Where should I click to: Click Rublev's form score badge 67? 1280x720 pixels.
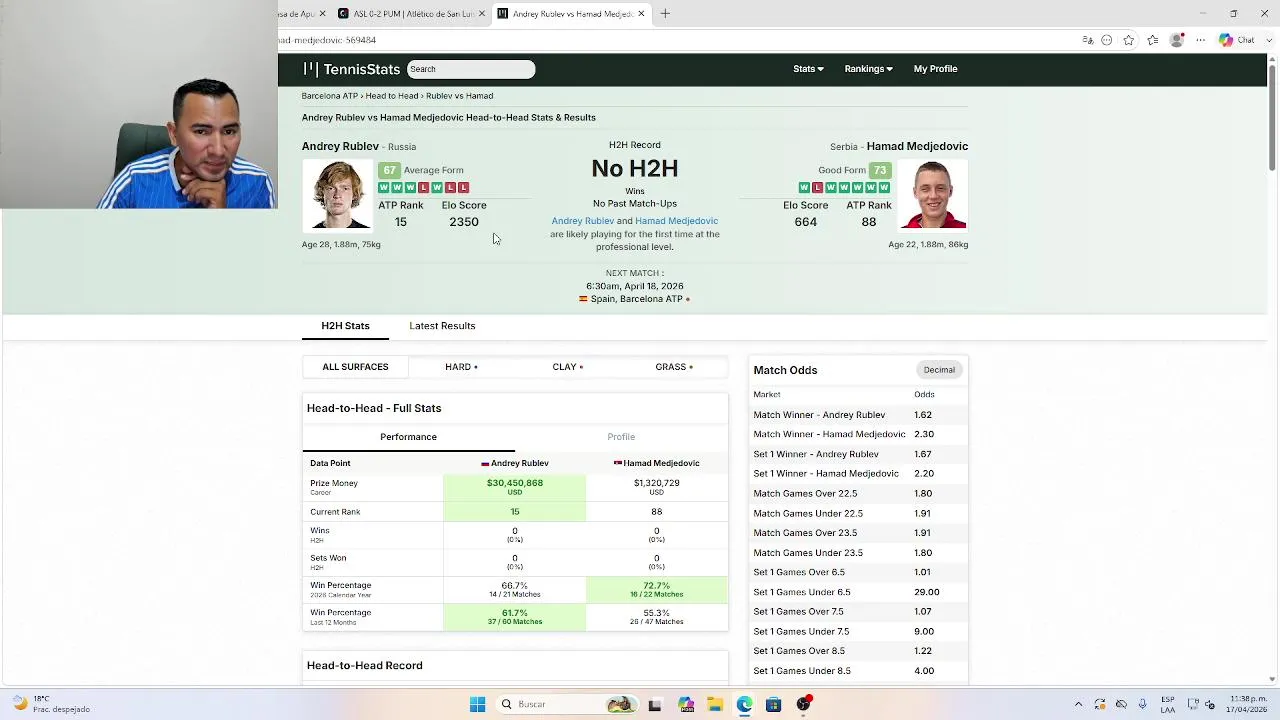389,170
